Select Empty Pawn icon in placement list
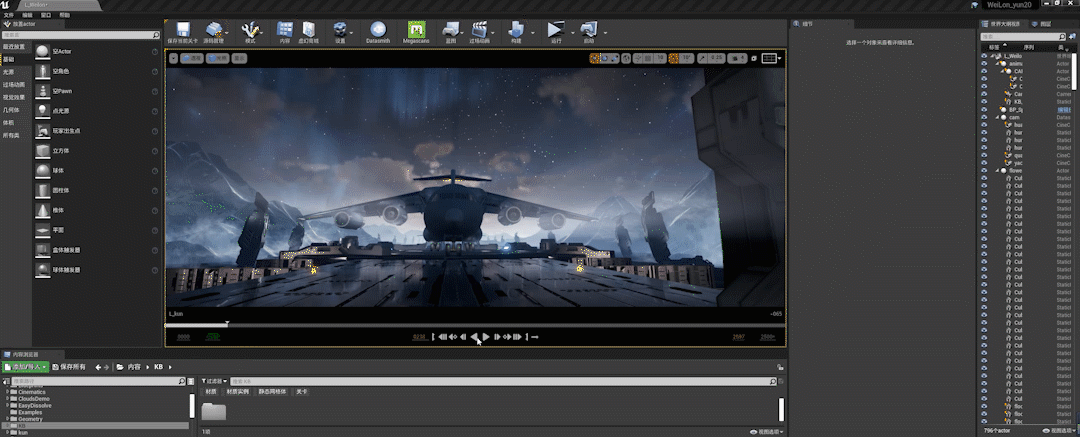The height and width of the screenshot is (437, 1080). [43, 91]
